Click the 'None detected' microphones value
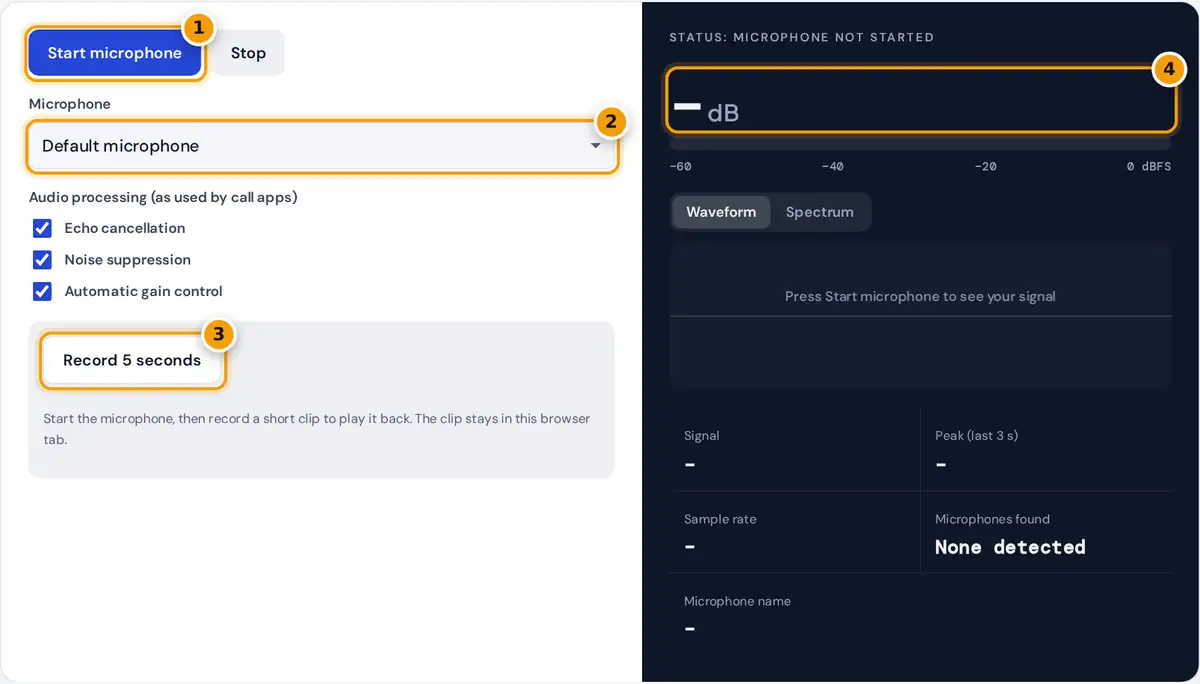The width and height of the screenshot is (1200, 684). click(1010, 547)
